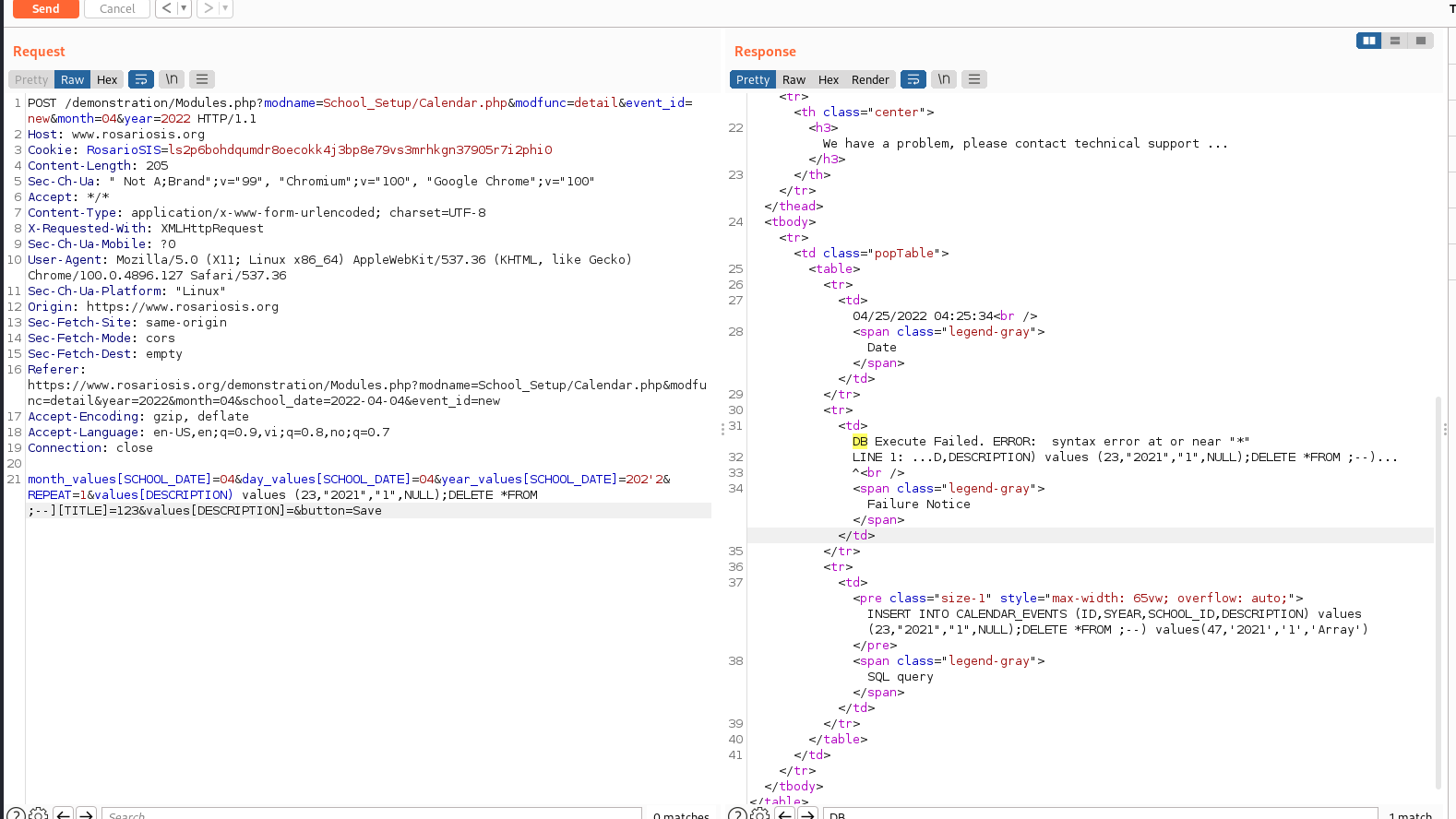Click the Accept-Encoding: gzip, deflate line
The image size is (1456, 819).
pyautogui.click(x=138, y=416)
